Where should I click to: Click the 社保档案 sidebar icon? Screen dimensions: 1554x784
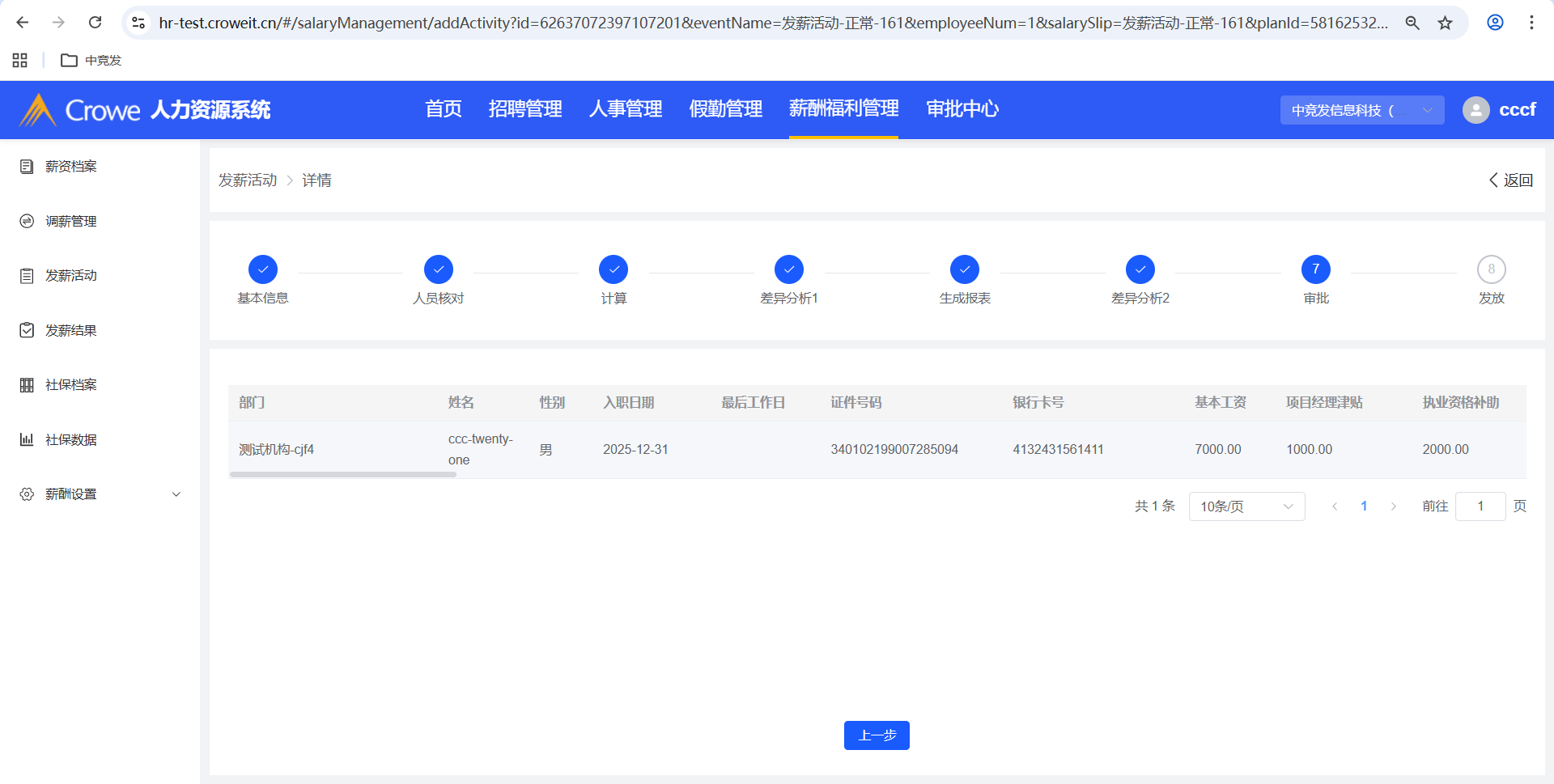27,385
